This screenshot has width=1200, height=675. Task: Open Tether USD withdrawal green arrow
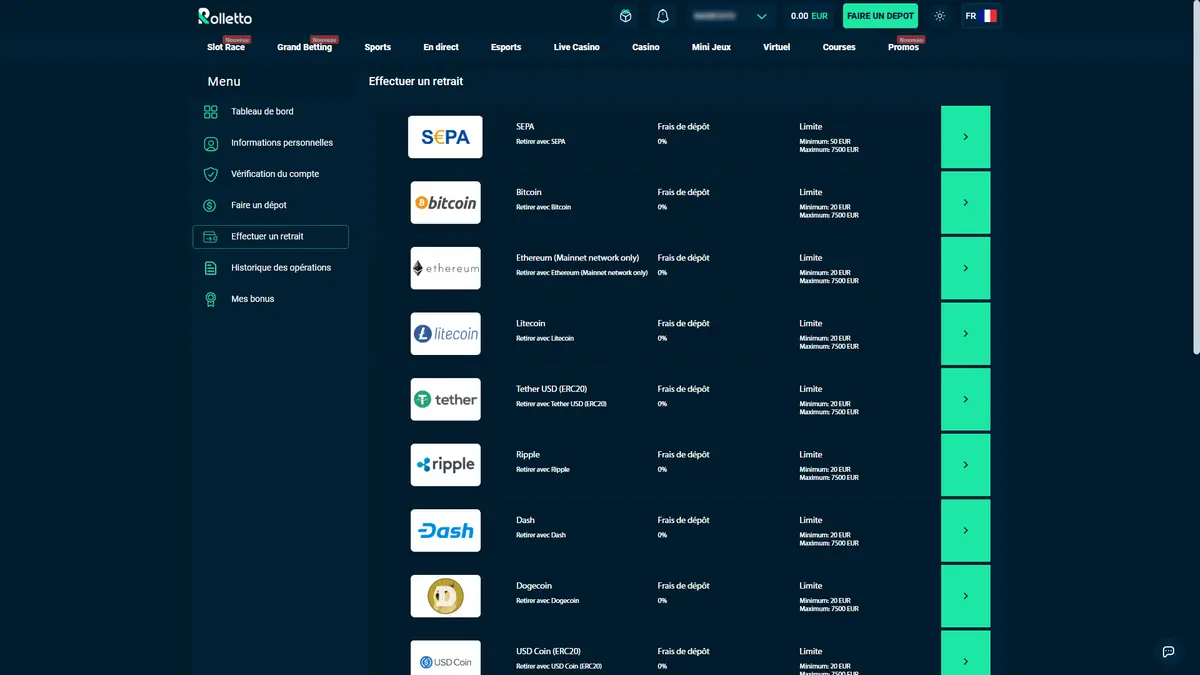965,399
